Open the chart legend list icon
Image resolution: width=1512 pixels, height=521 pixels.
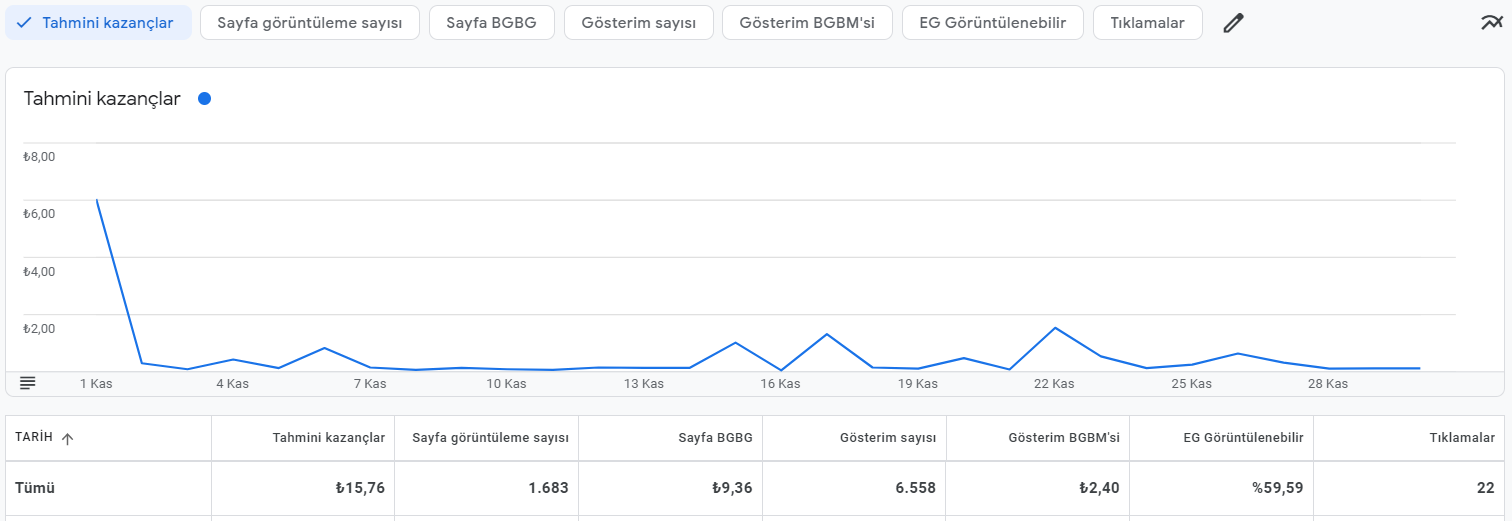click(x=27, y=383)
